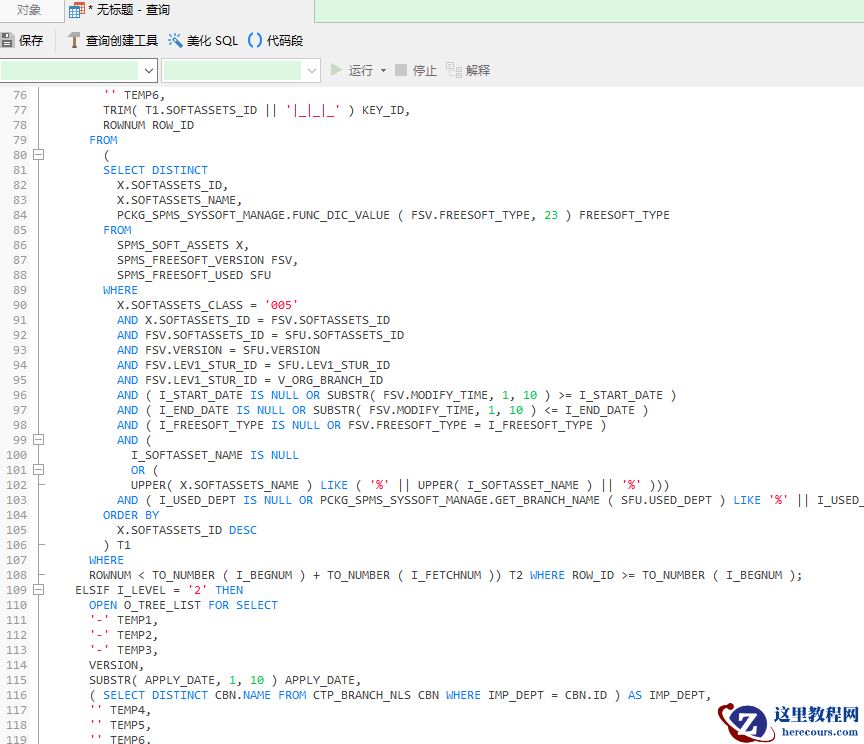
Task: Click line number 115 in the gutter
Action: coord(17,680)
